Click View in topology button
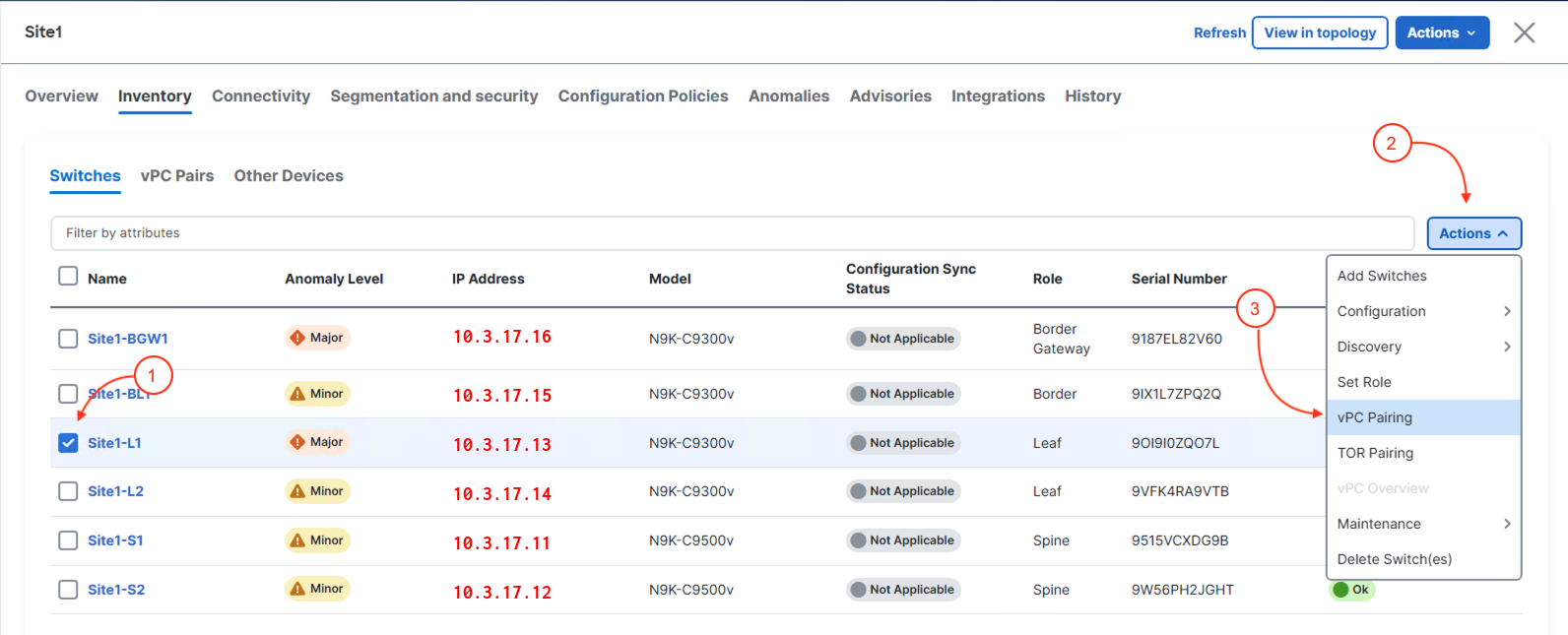The height and width of the screenshot is (635, 1568). click(1320, 32)
